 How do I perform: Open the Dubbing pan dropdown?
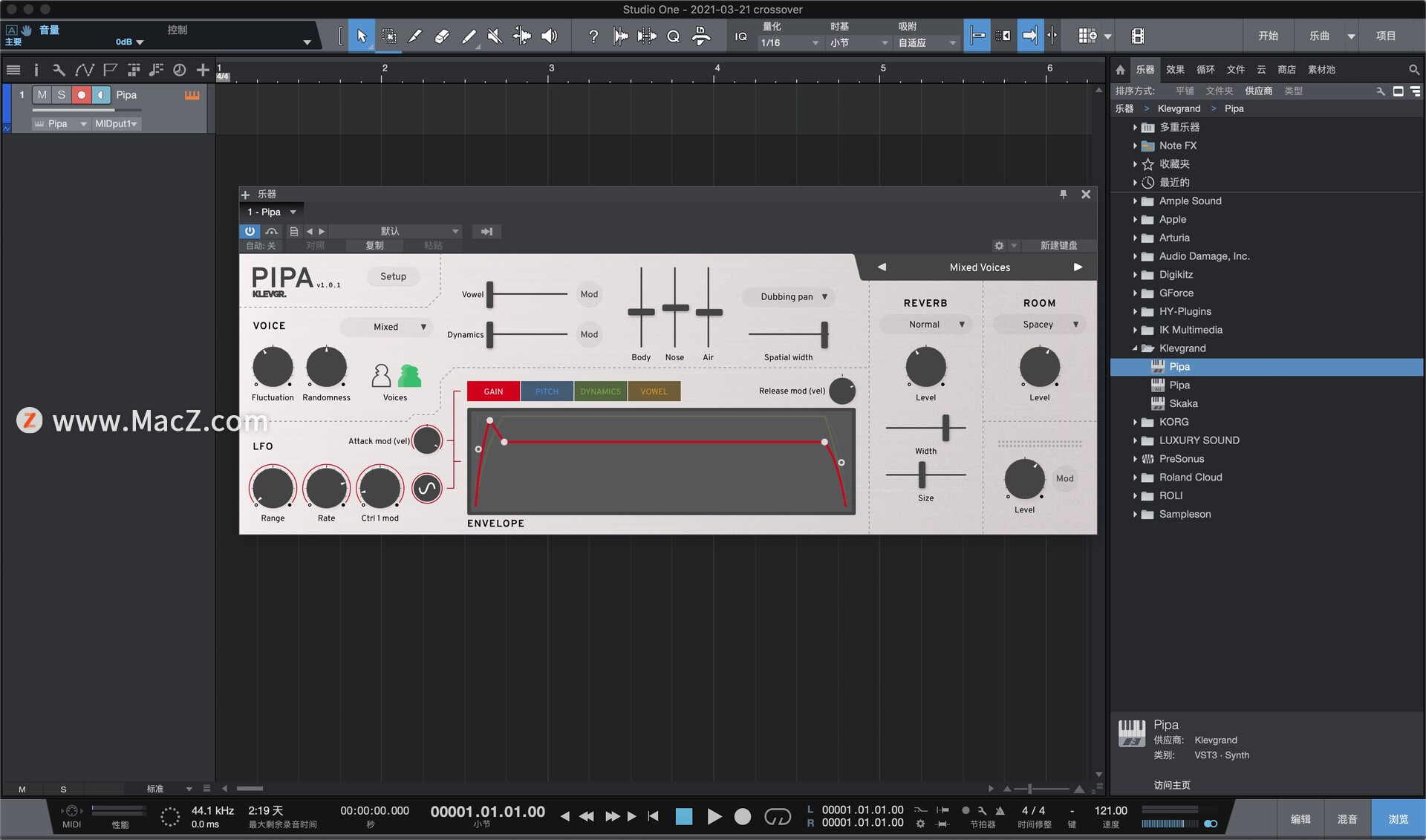788,296
